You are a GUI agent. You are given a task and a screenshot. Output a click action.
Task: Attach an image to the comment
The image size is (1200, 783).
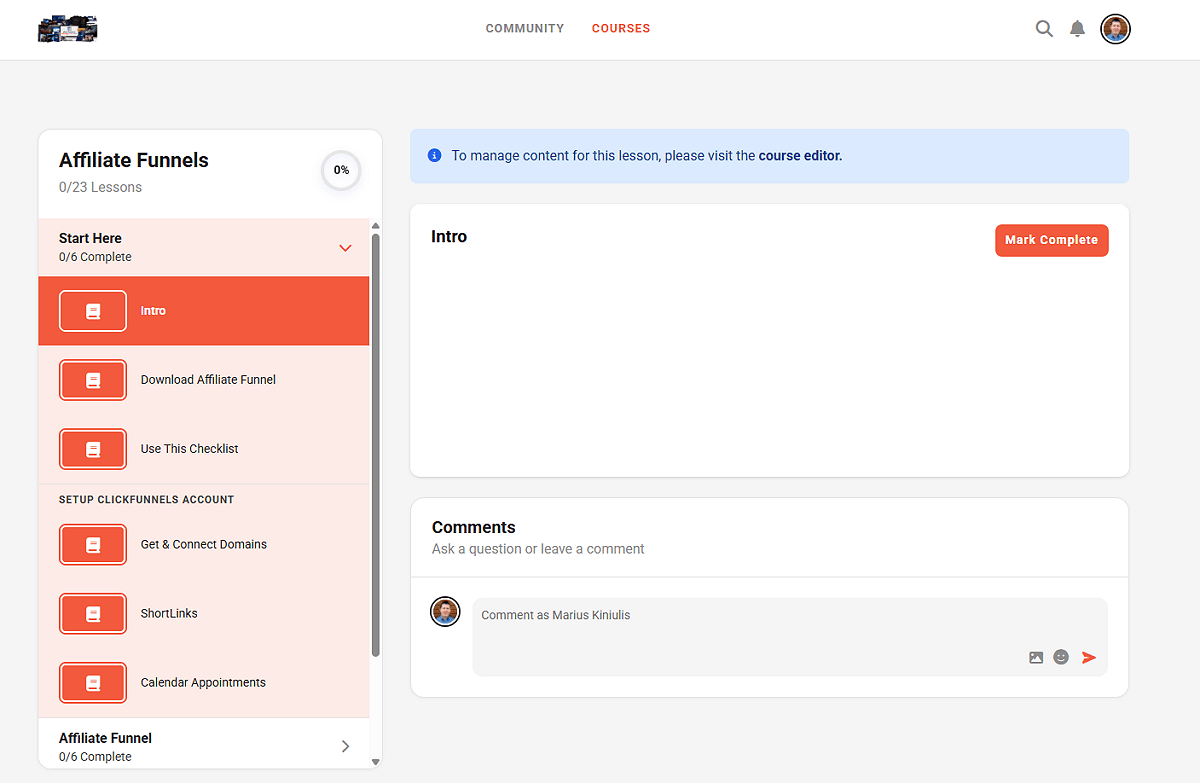(x=1036, y=657)
